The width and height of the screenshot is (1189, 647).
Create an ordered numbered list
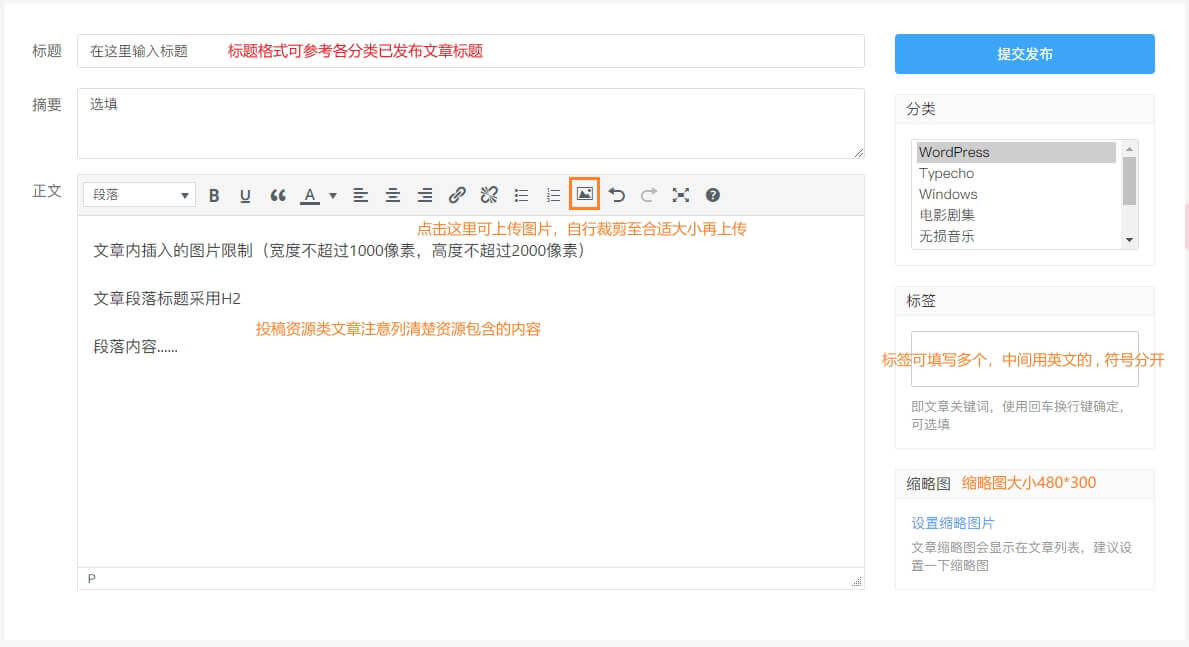[x=553, y=195]
